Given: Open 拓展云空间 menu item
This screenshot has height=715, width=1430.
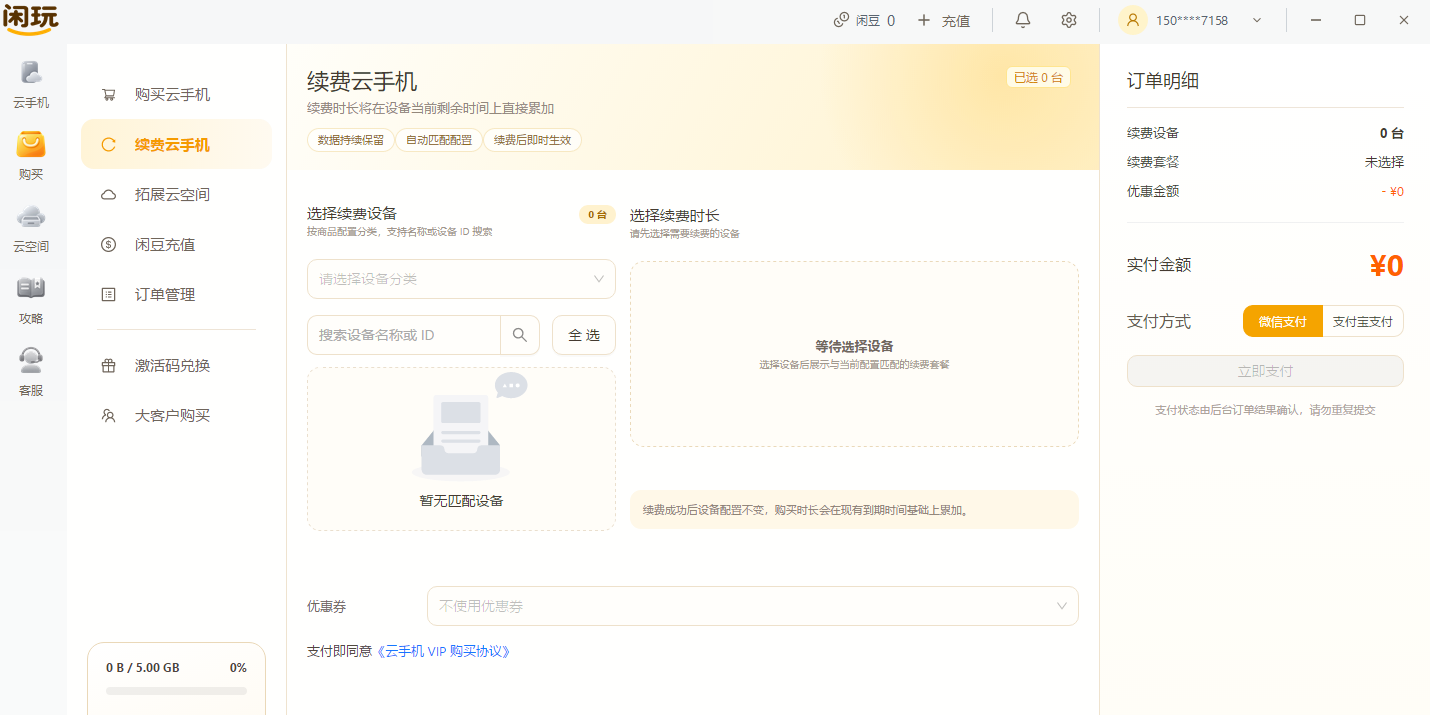Looking at the screenshot, I should tap(177, 195).
